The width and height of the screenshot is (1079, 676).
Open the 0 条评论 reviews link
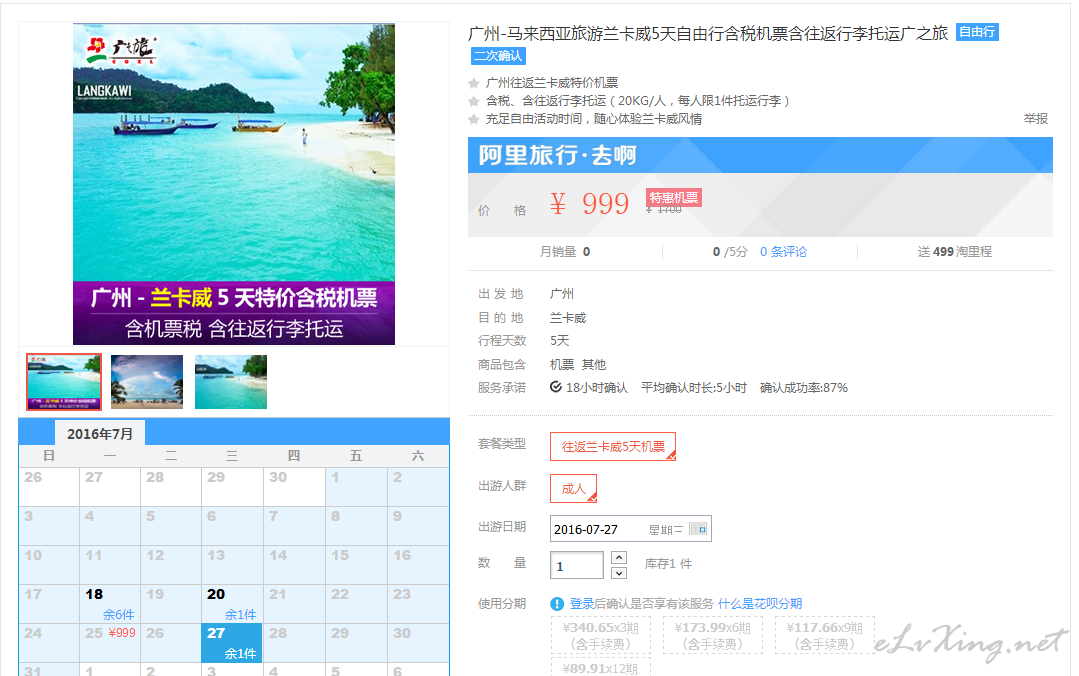783,252
